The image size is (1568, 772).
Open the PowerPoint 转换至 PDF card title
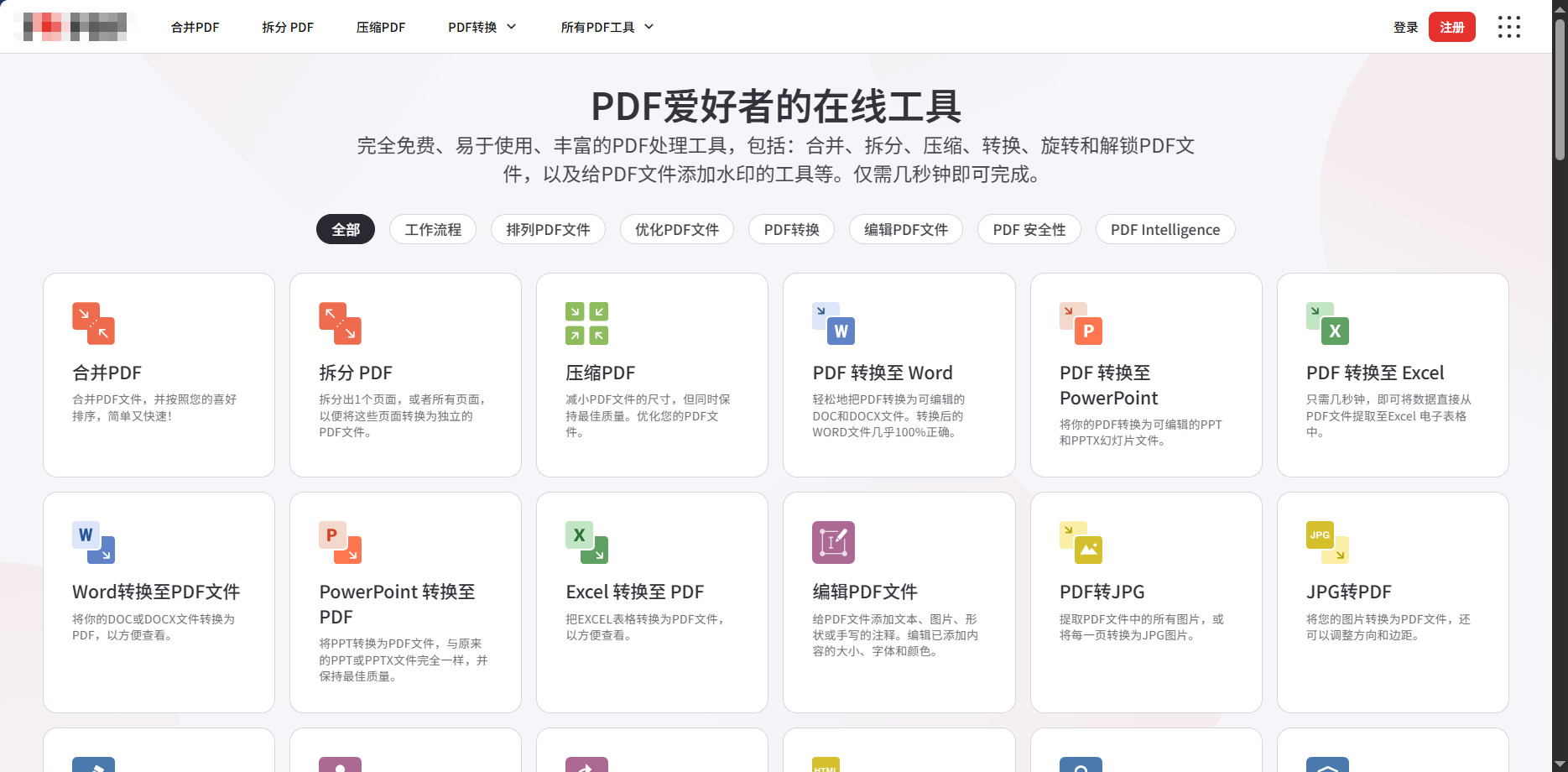[x=397, y=604]
